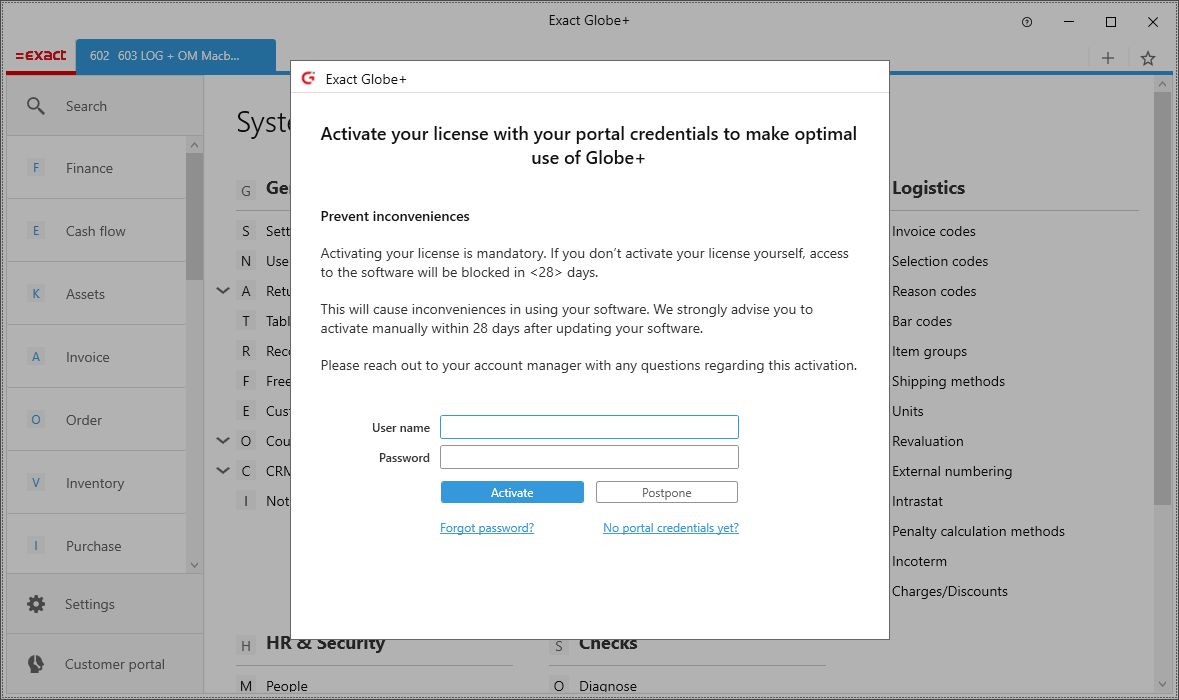Open Incoterm under Logistics
The image size is (1179, 700).
pos(920,562)
